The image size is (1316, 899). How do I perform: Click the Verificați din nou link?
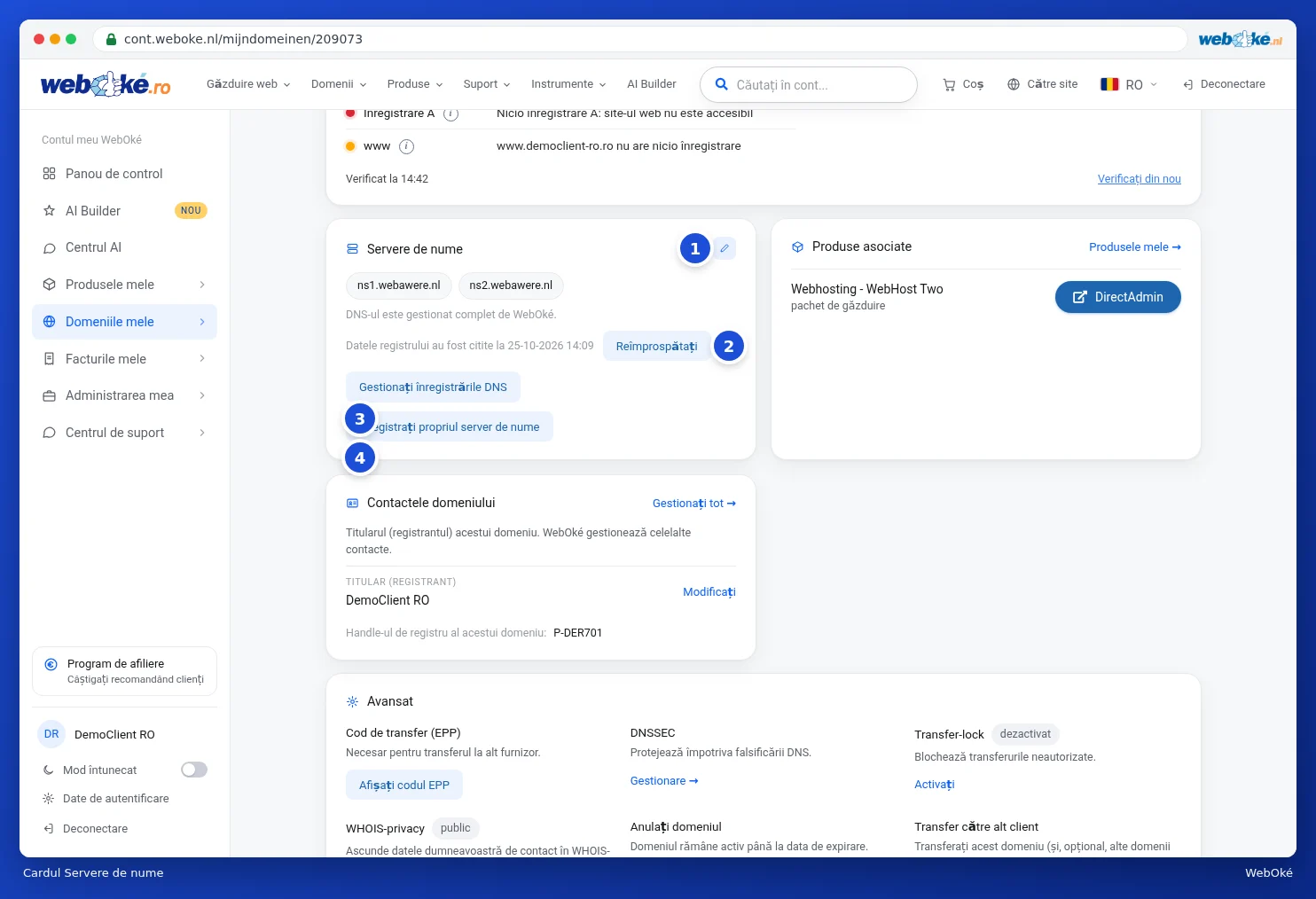coord(1139,179)
